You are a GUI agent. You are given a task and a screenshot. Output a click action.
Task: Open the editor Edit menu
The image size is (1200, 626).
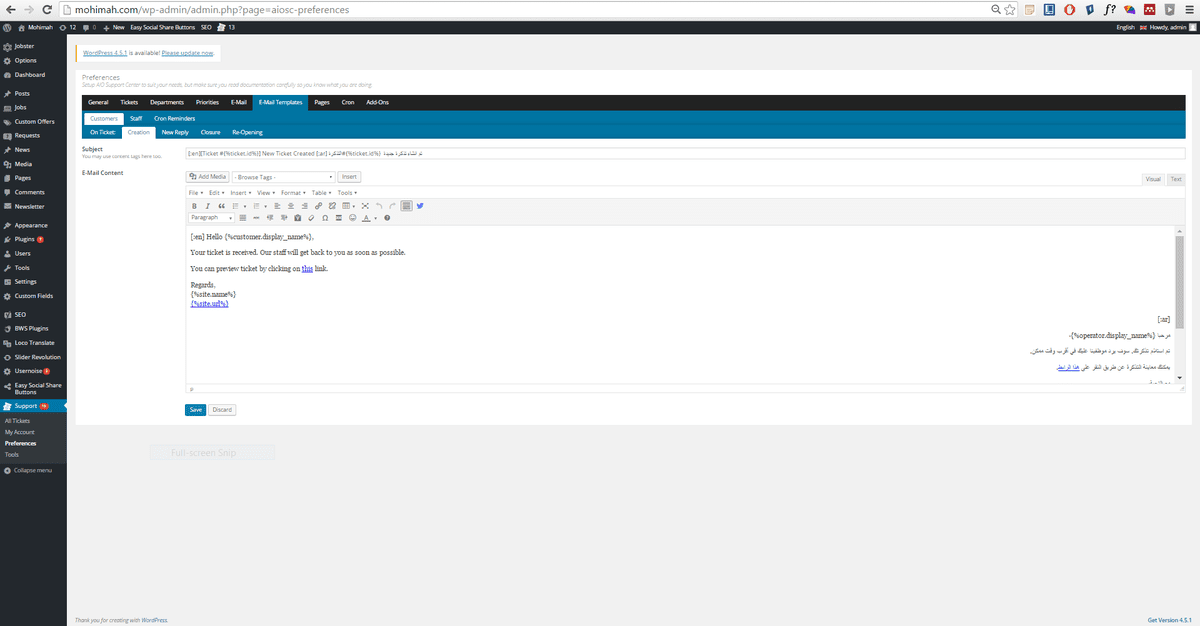click(216, 192)
